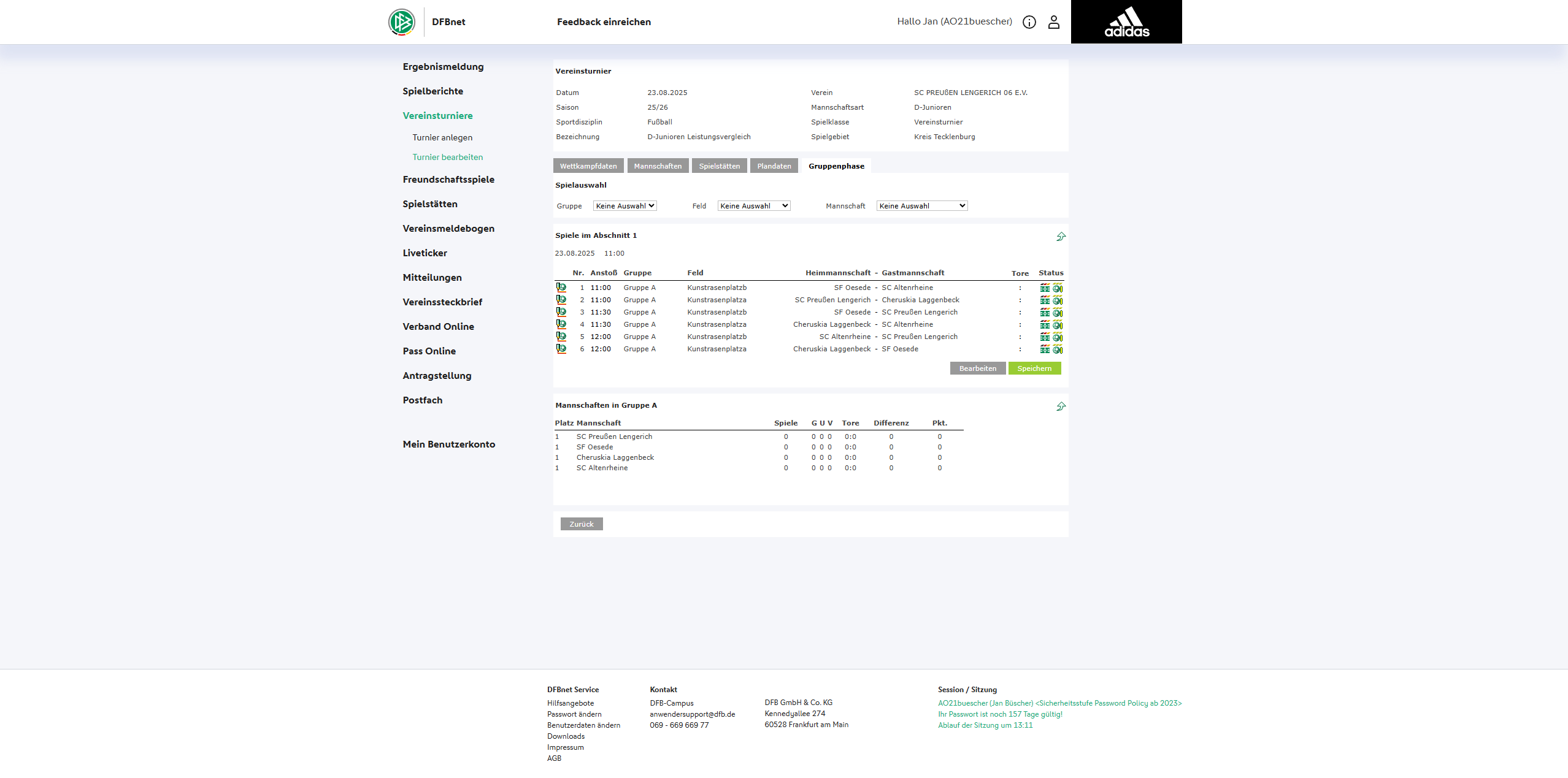The width and height of the screenshot is (1568, 778).
Task: Click the green Speichern button
Action: click(x=1034, y=368)
